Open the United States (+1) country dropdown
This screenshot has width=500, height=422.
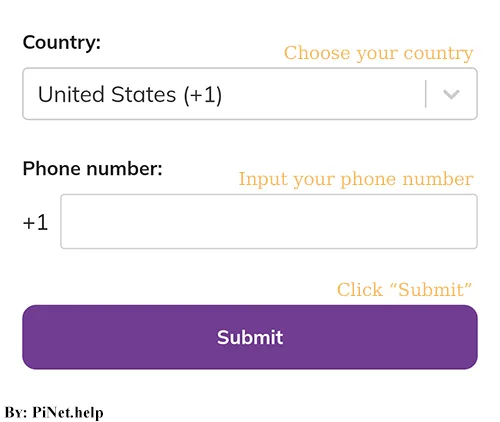[x=250, y=94]
